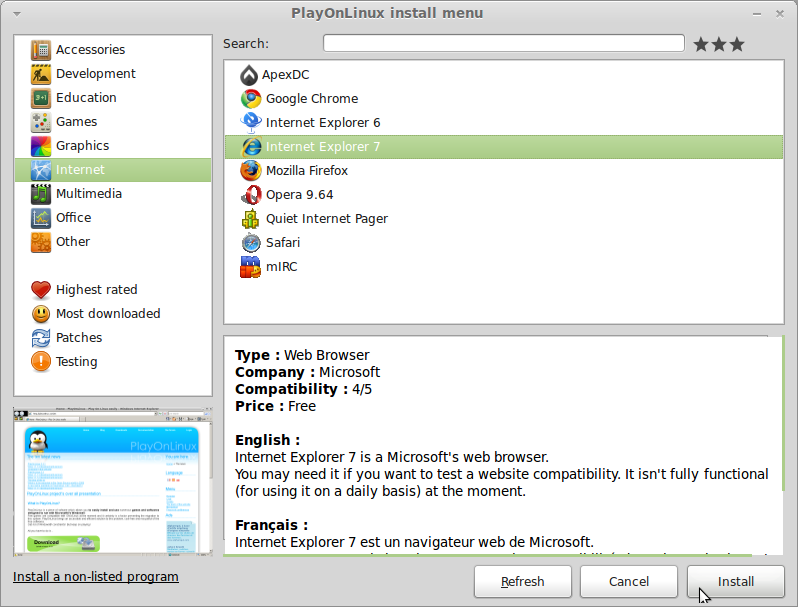798x607 pixels.
Task: Choose the Multimedia category label
Action: coord(89,194)
